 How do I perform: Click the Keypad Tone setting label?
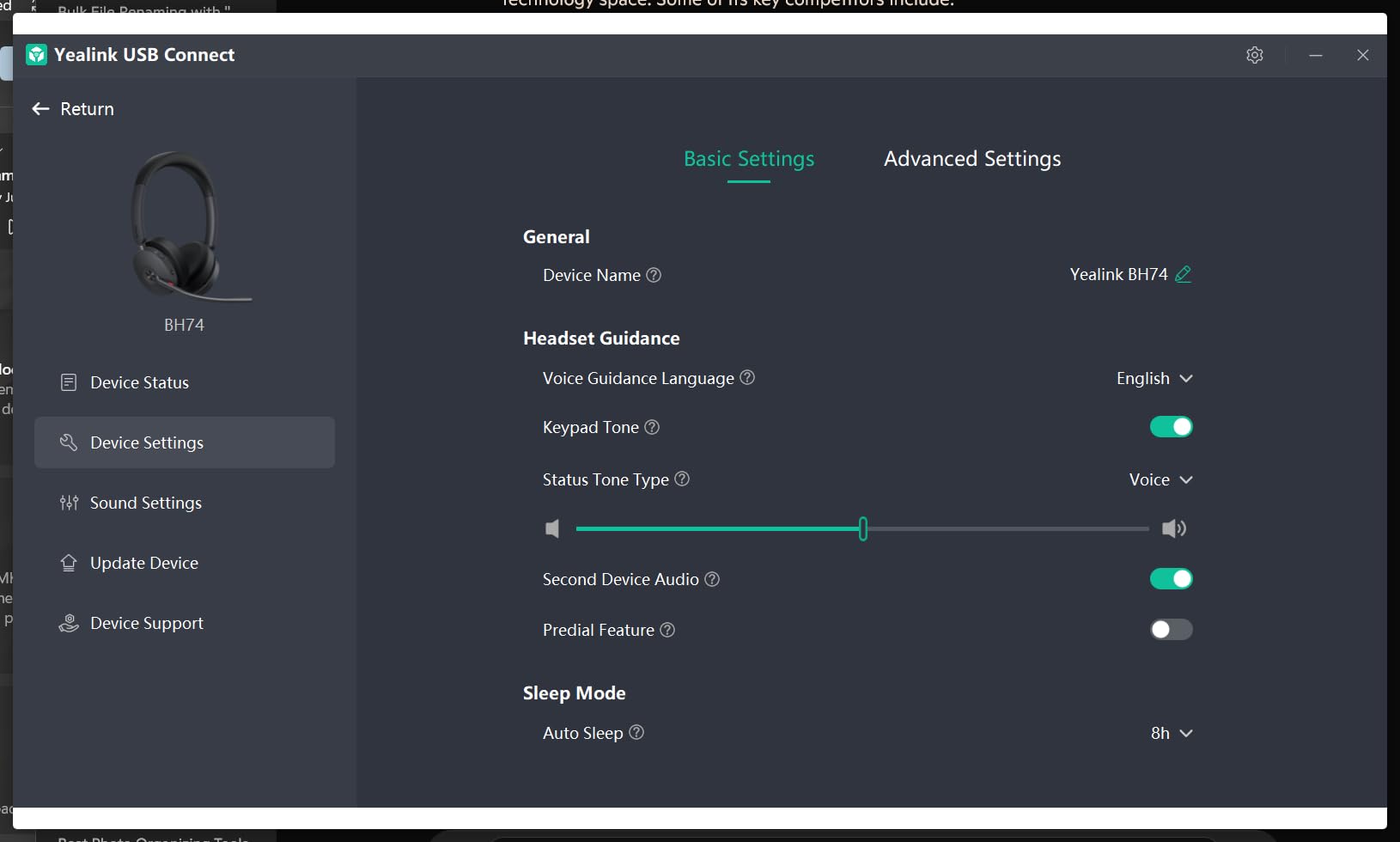[x=591, y=427]
